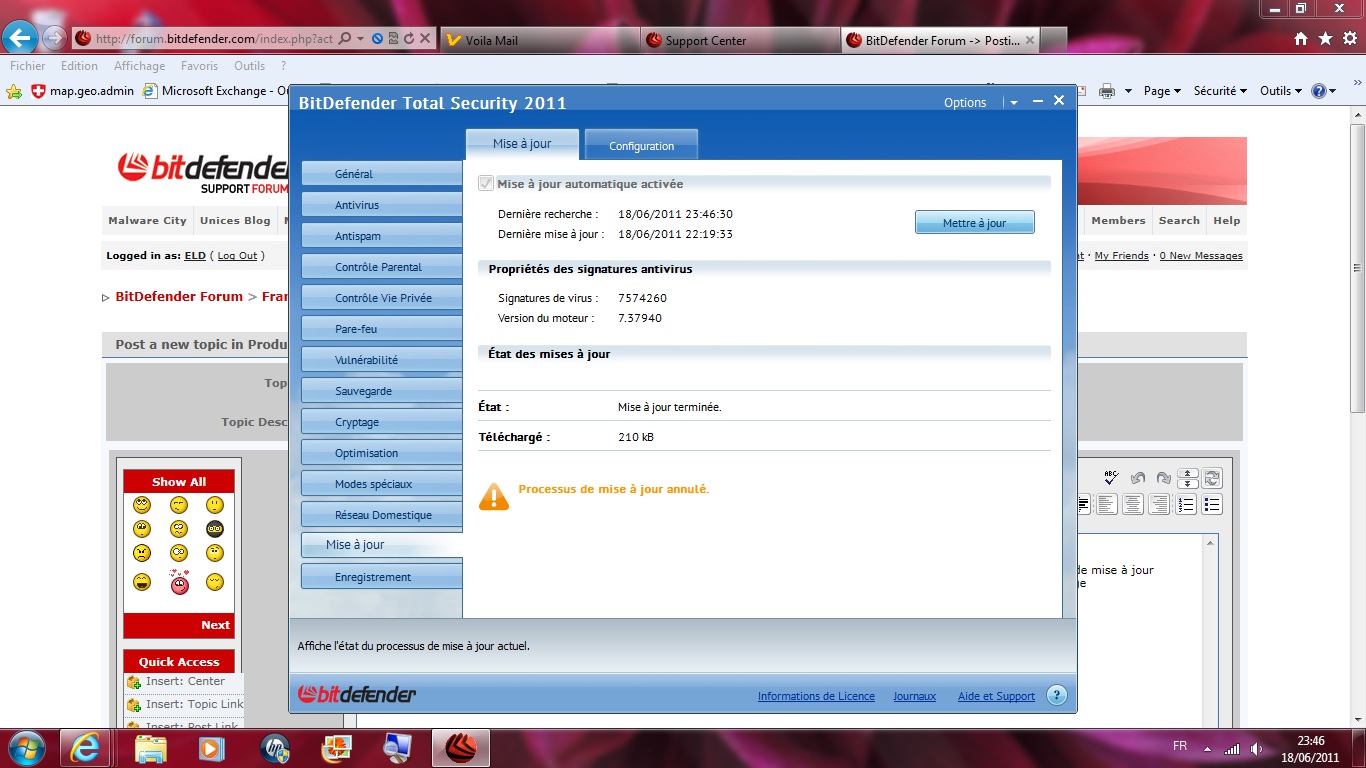Click the Mettre à jour button
The image size is (1366, 768).
pos(974,223)
